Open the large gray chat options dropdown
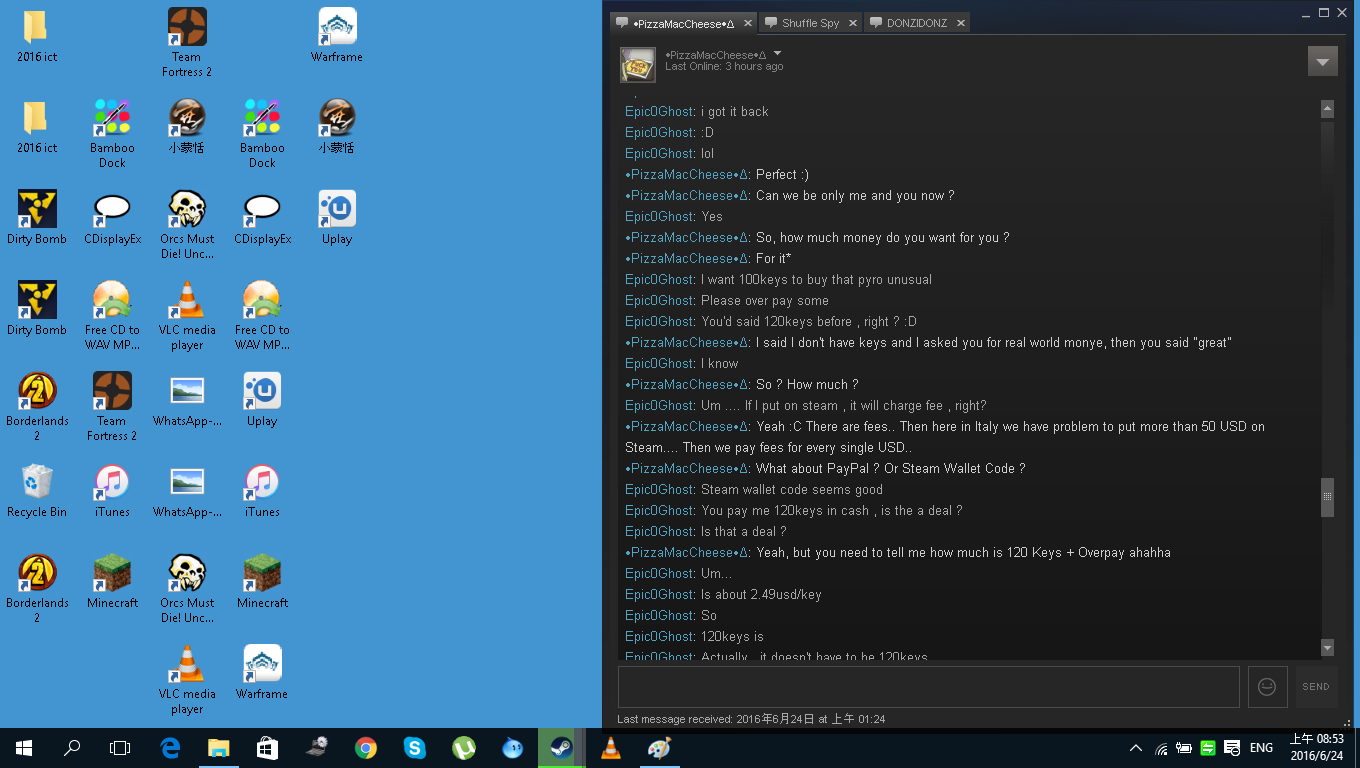This screenshot has height=768, width=1360. pyautogui.click(x=1322, y=61)
